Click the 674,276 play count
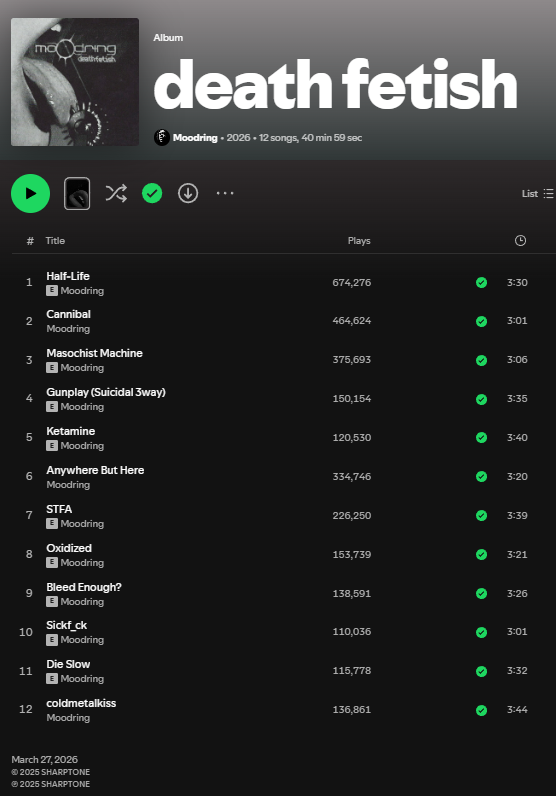The image size is (556, 796). coord(352,282)
